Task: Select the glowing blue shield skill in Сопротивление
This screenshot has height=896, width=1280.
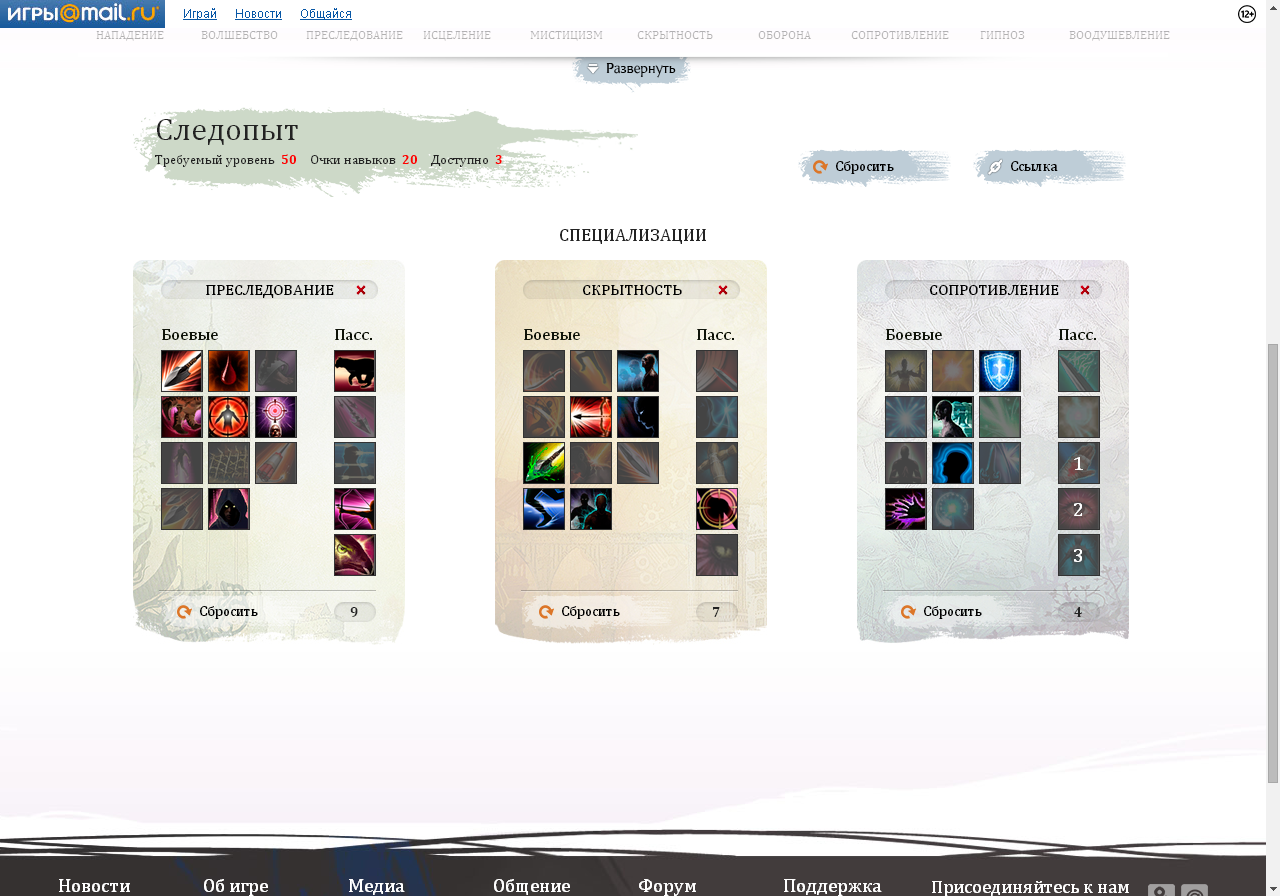Action: tap(1000, 371)
